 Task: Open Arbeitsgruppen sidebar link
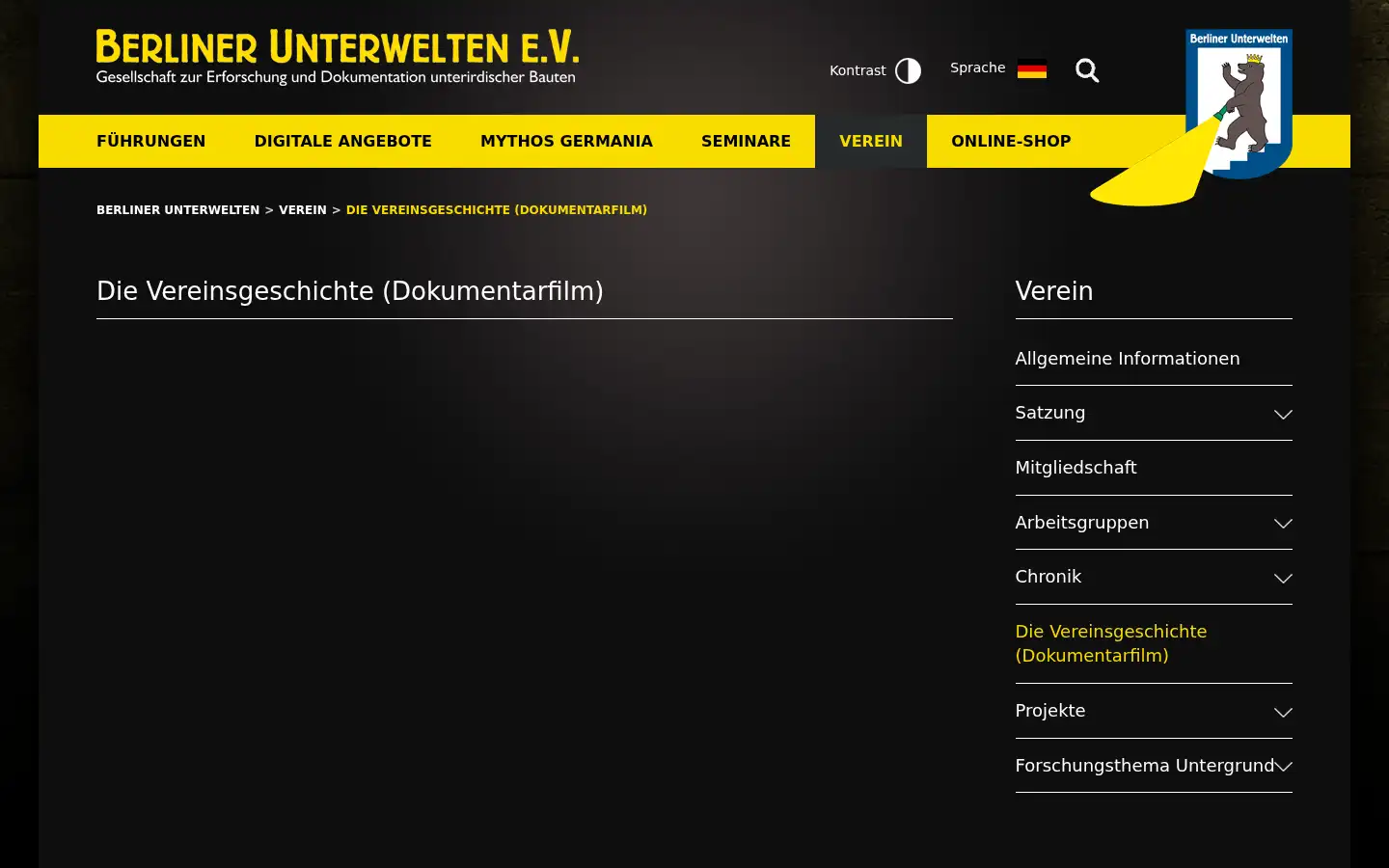pyautogui.click(x=1082, y=522)
